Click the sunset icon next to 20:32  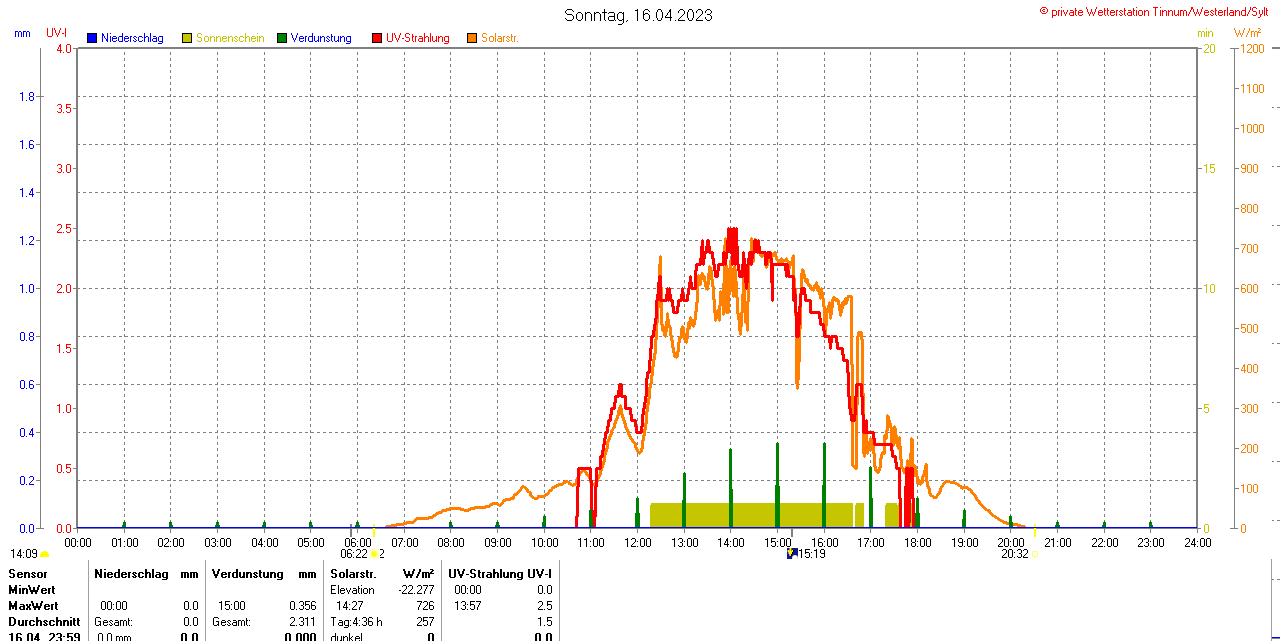point(1034,553)
